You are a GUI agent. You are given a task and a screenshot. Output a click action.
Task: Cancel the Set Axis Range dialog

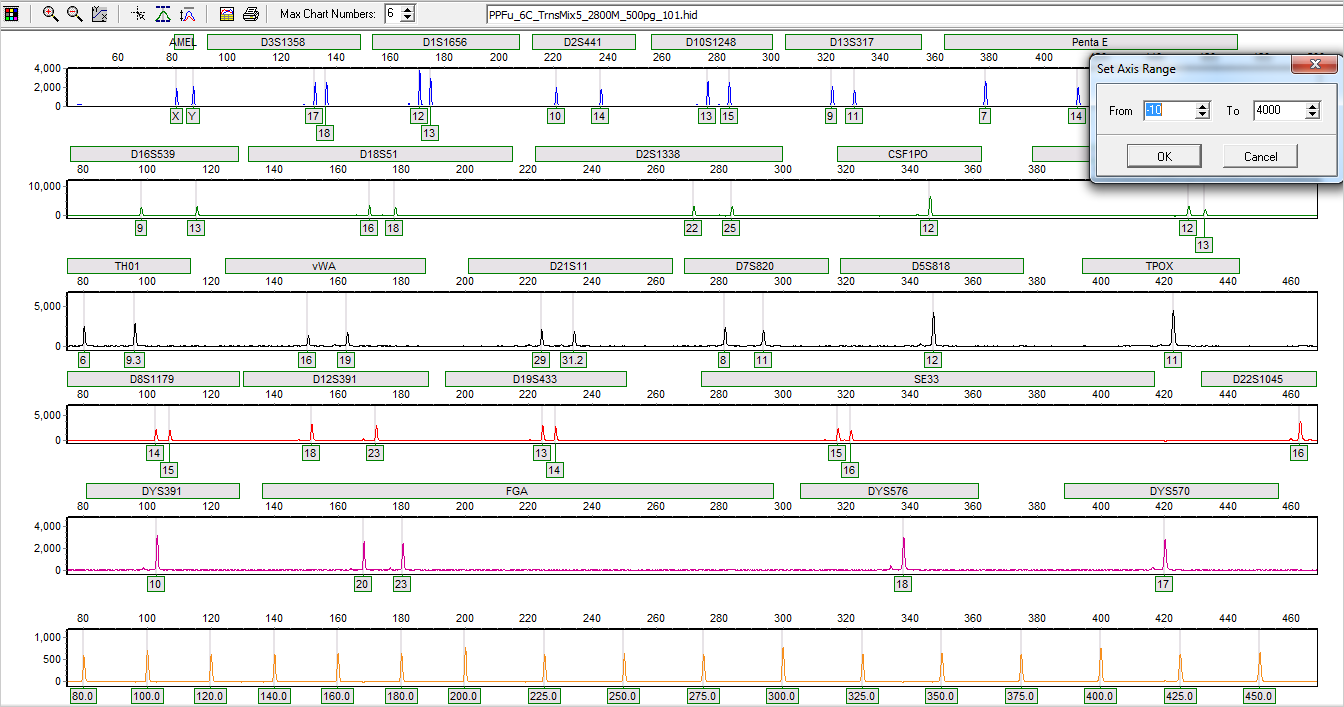tap(1260, 156)
